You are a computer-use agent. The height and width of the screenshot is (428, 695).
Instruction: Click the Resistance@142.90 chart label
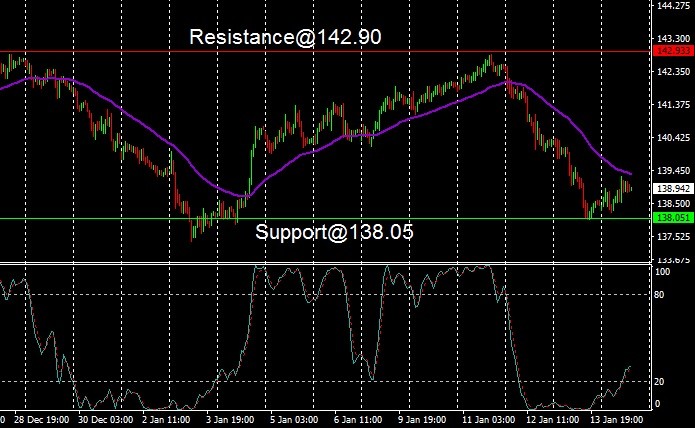pyautogui.click(x=285, y=37)
